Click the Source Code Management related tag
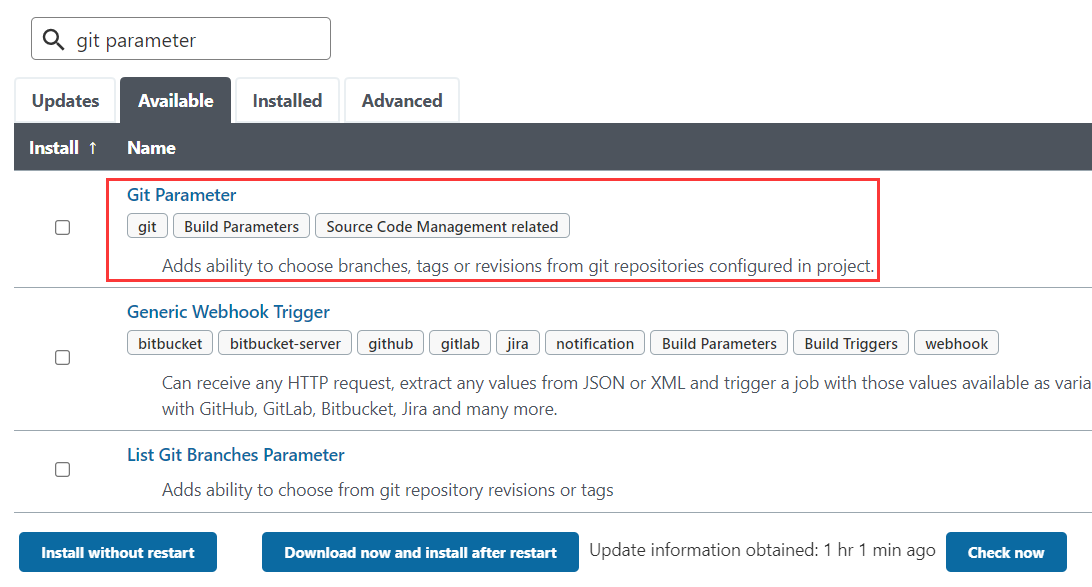 click(x=442, y=226)
